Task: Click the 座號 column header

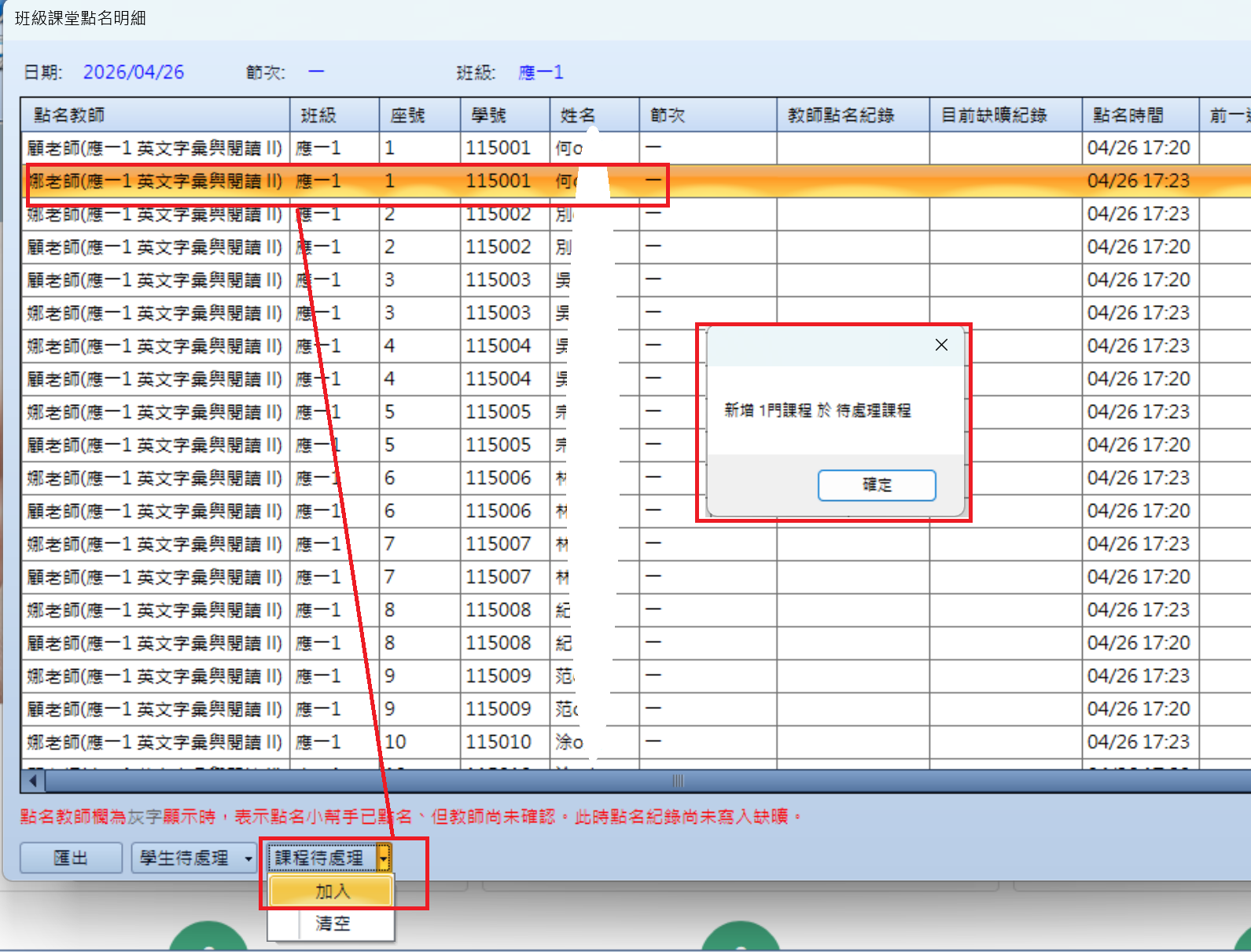Action: coord(420,116)
